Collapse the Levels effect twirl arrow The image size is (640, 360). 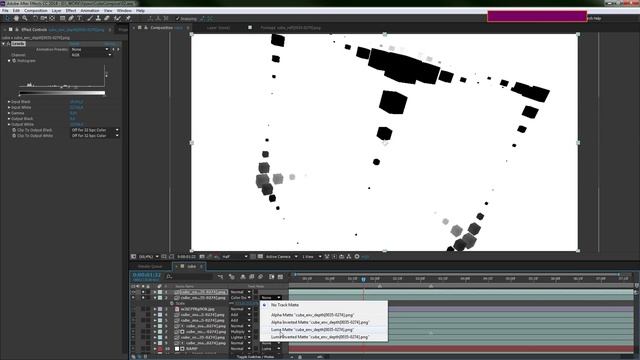point(3,44)
